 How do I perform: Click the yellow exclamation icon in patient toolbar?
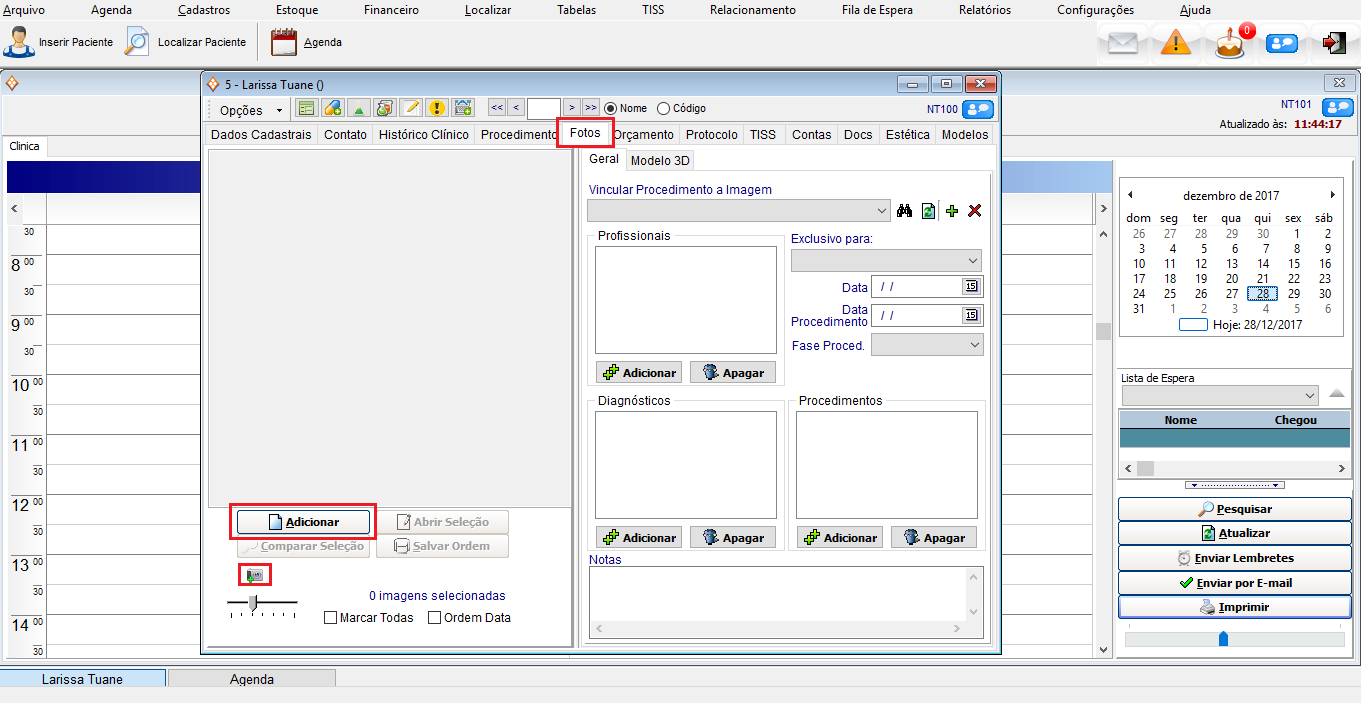pyautogui.click(x=437, y=108)
